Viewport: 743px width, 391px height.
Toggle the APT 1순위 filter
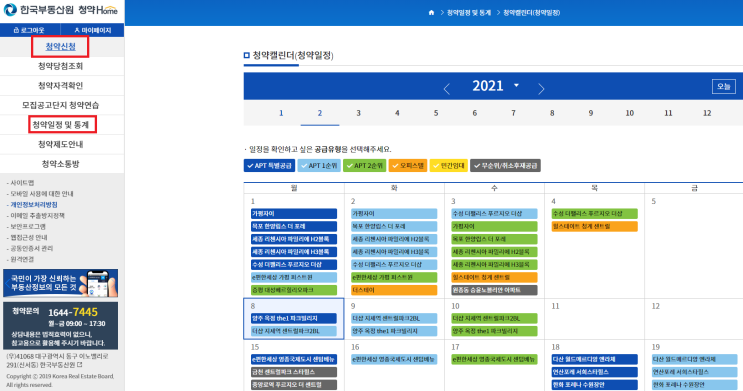(319, 165)
